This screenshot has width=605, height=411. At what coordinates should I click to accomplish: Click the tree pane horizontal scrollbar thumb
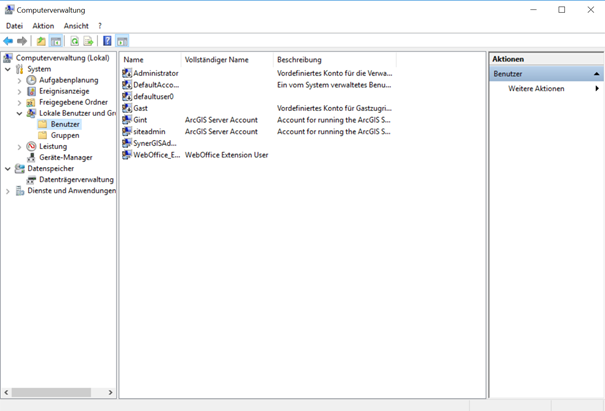click(x=51, y=392)
